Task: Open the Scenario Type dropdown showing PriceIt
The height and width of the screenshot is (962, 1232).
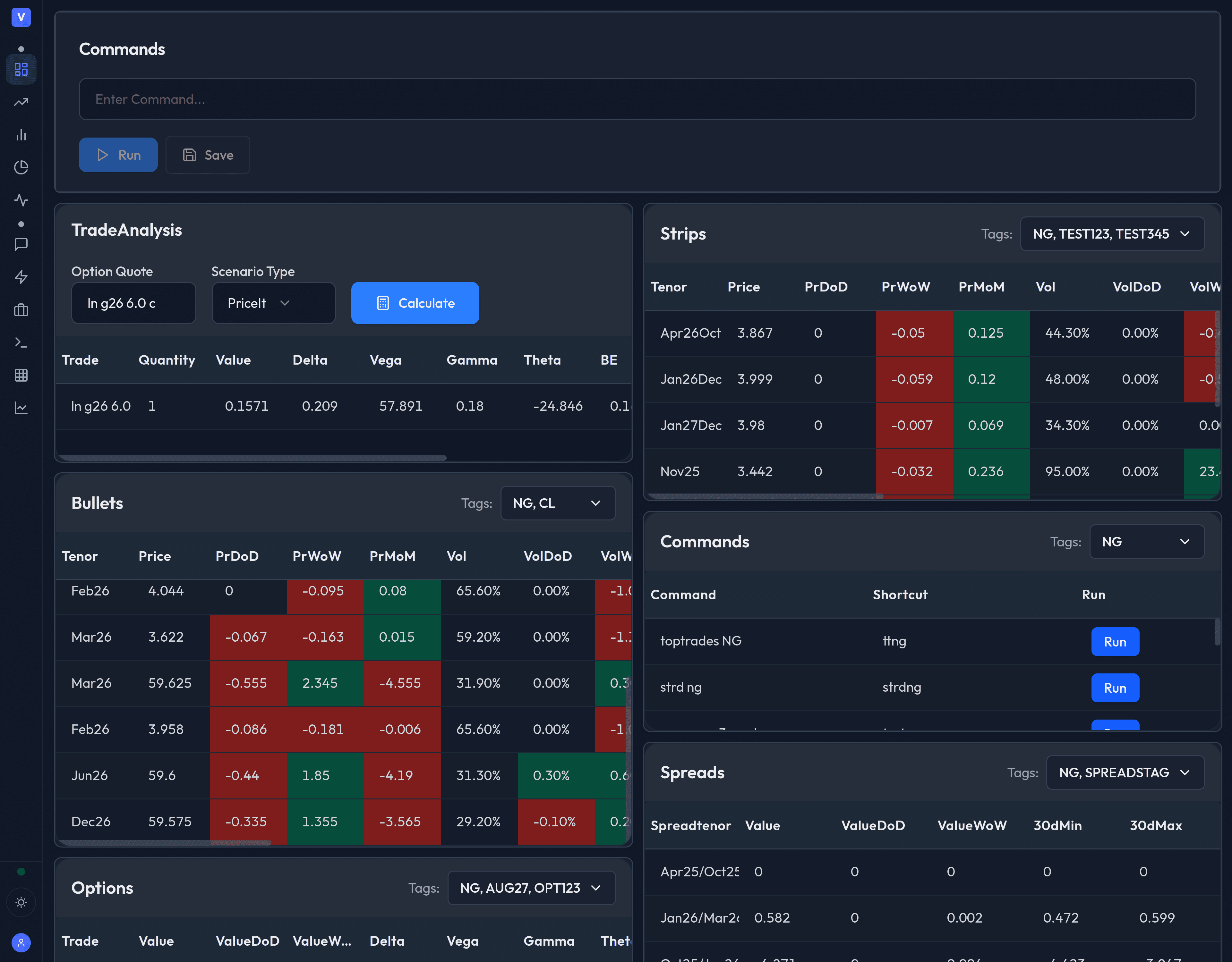Action: [x=273, y=303]
